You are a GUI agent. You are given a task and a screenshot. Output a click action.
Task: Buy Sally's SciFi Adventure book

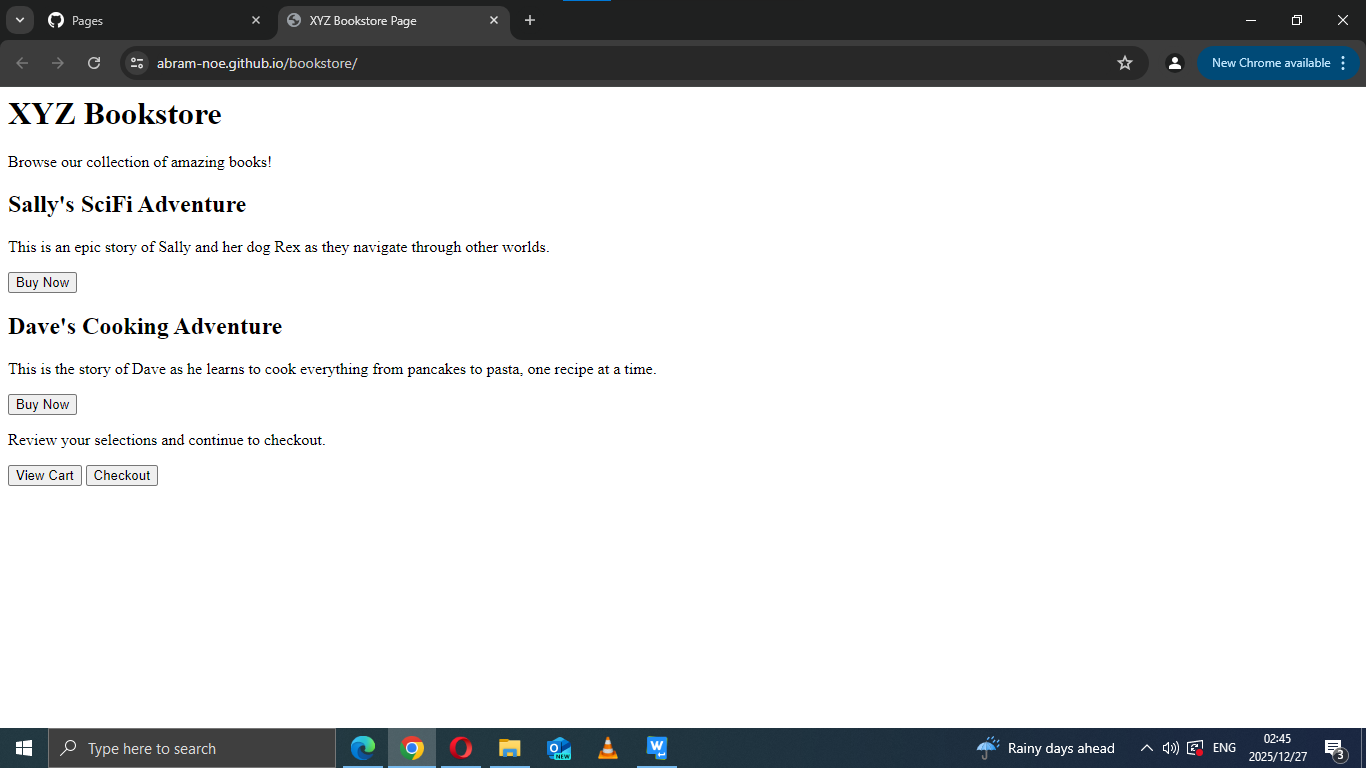tap(42, 283)
